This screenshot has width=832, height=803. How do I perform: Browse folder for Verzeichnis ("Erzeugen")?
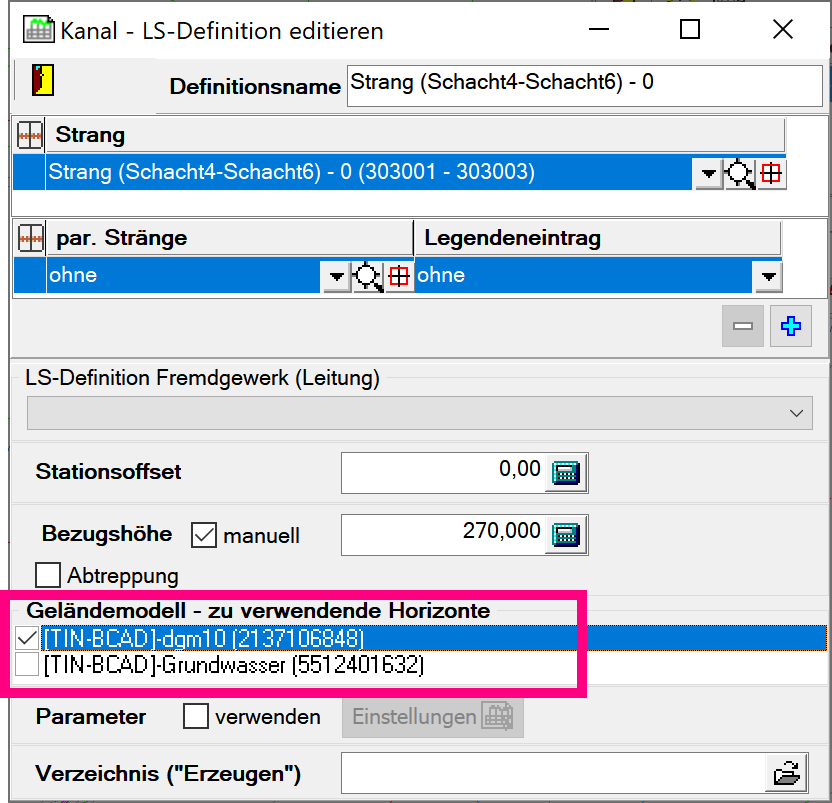tap(788, 773)
